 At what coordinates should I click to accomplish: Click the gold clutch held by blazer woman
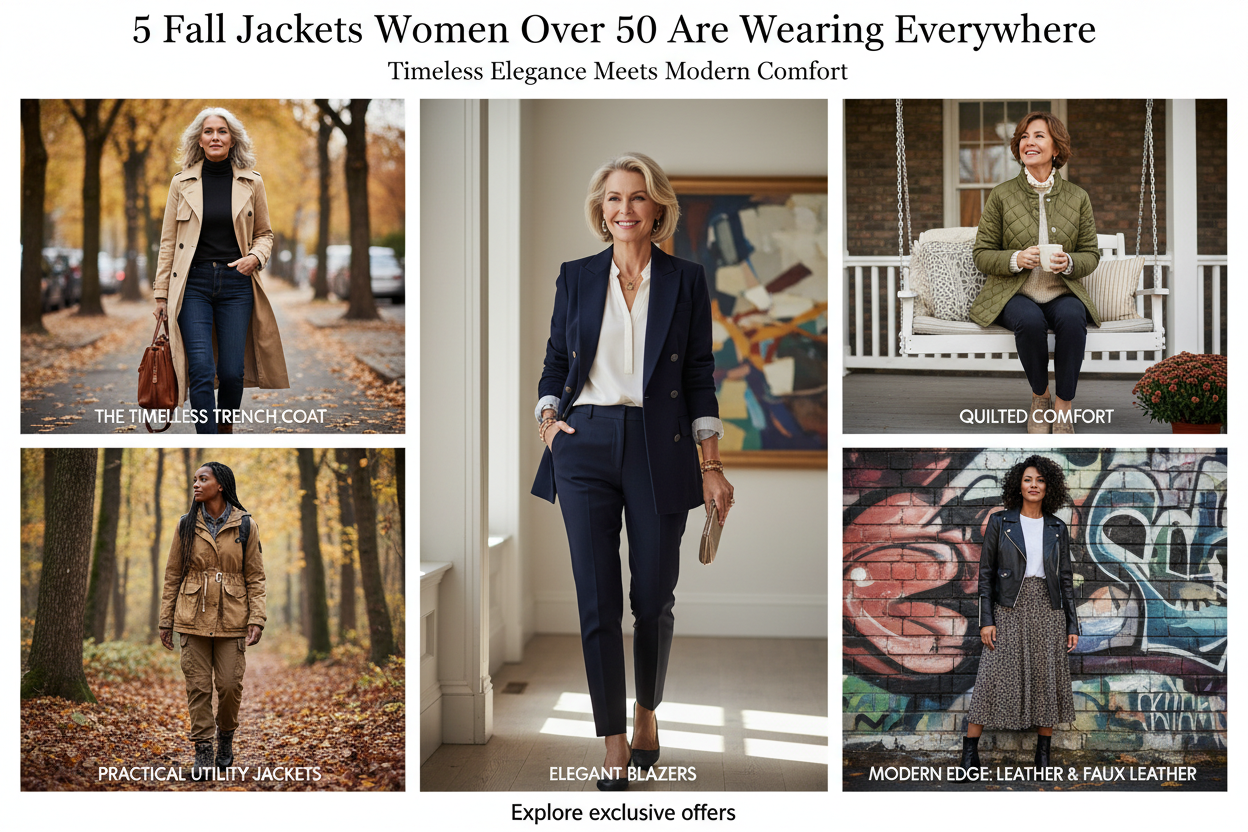point(710,532)
